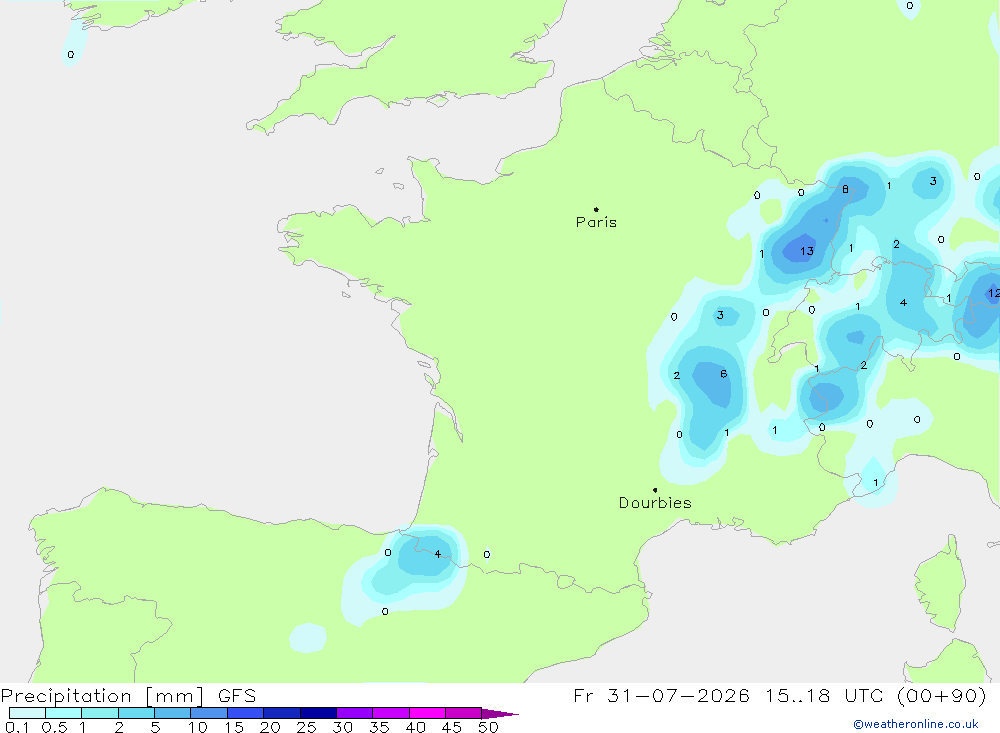1000x733 pixels.
Task: Click the black dot marking Dourbies
Action: point(655,490)
